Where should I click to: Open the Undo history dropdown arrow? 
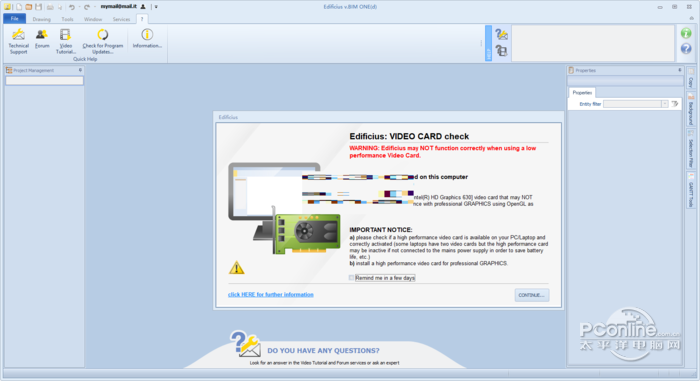click(x=79, y=7)
